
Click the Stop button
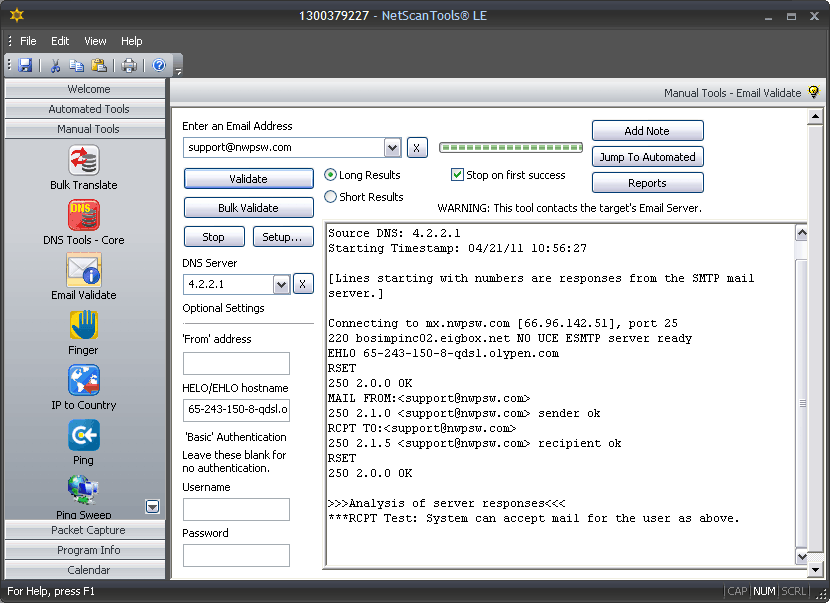pos(214,237)
